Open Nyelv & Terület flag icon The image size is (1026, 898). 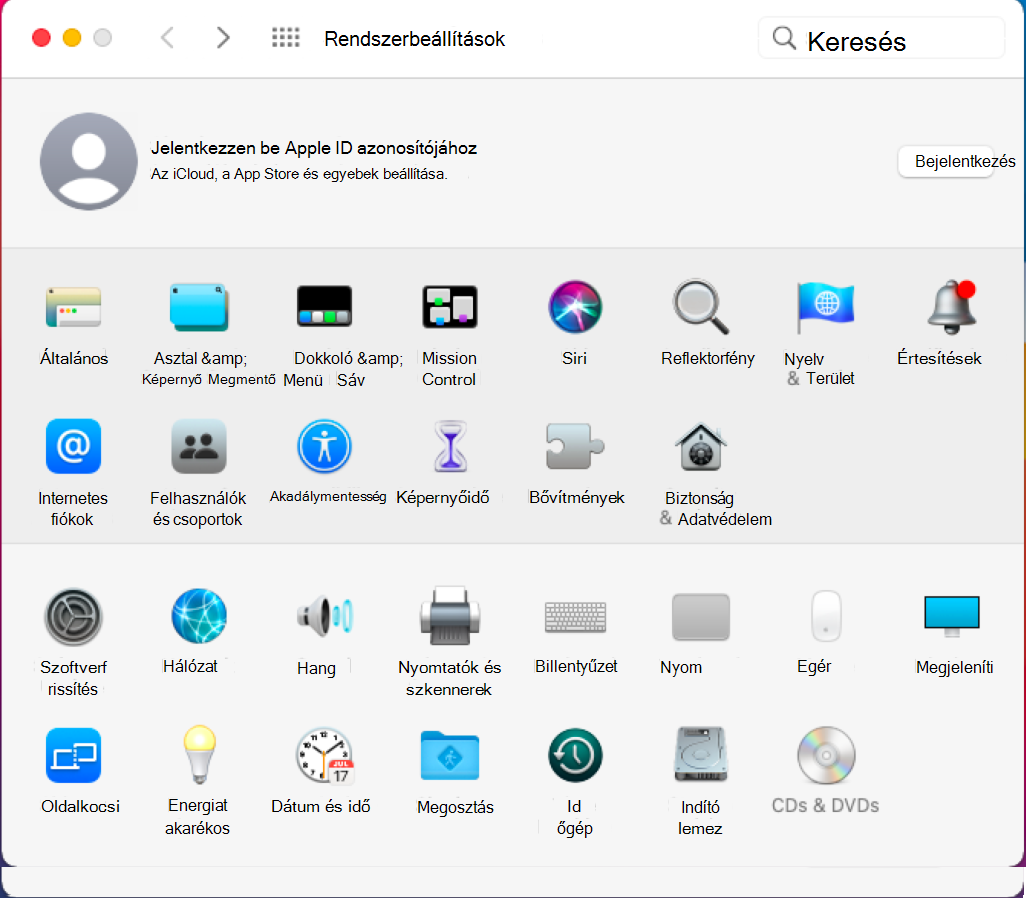pos(825,306)
